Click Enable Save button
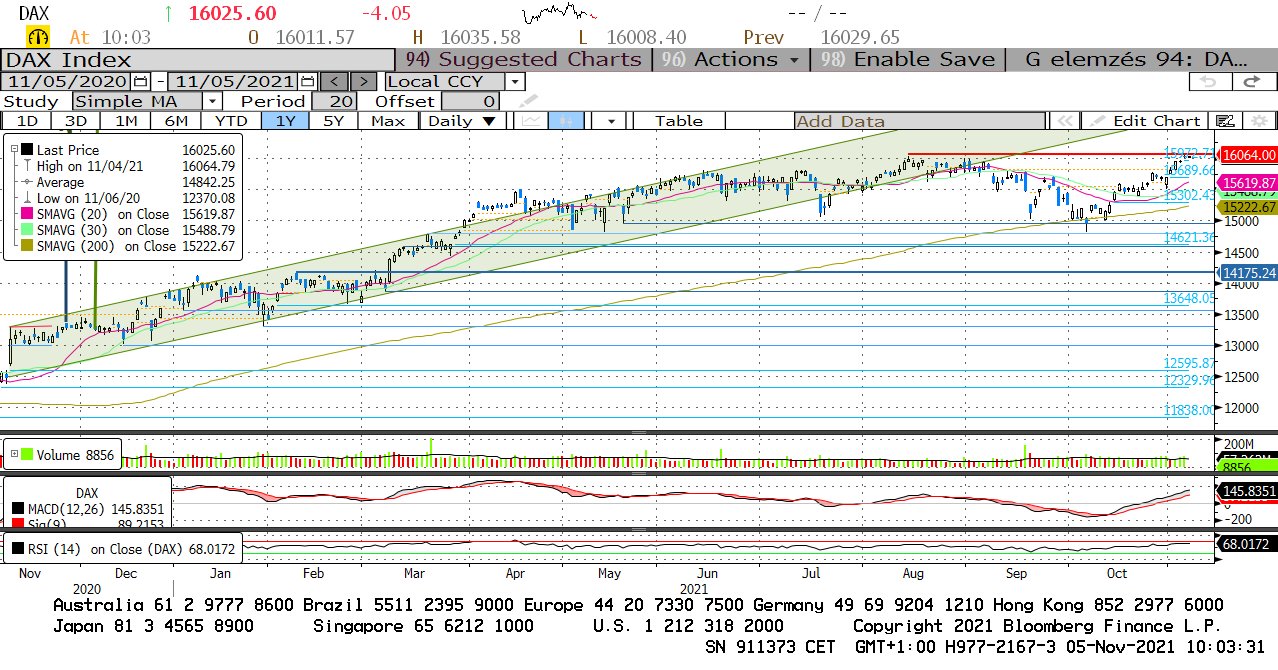 (x=908, y=59)
